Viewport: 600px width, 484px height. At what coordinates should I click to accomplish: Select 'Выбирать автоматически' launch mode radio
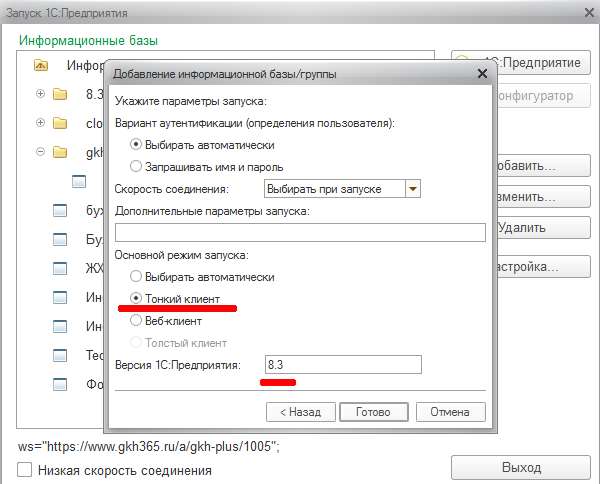(x=135, y=277)
